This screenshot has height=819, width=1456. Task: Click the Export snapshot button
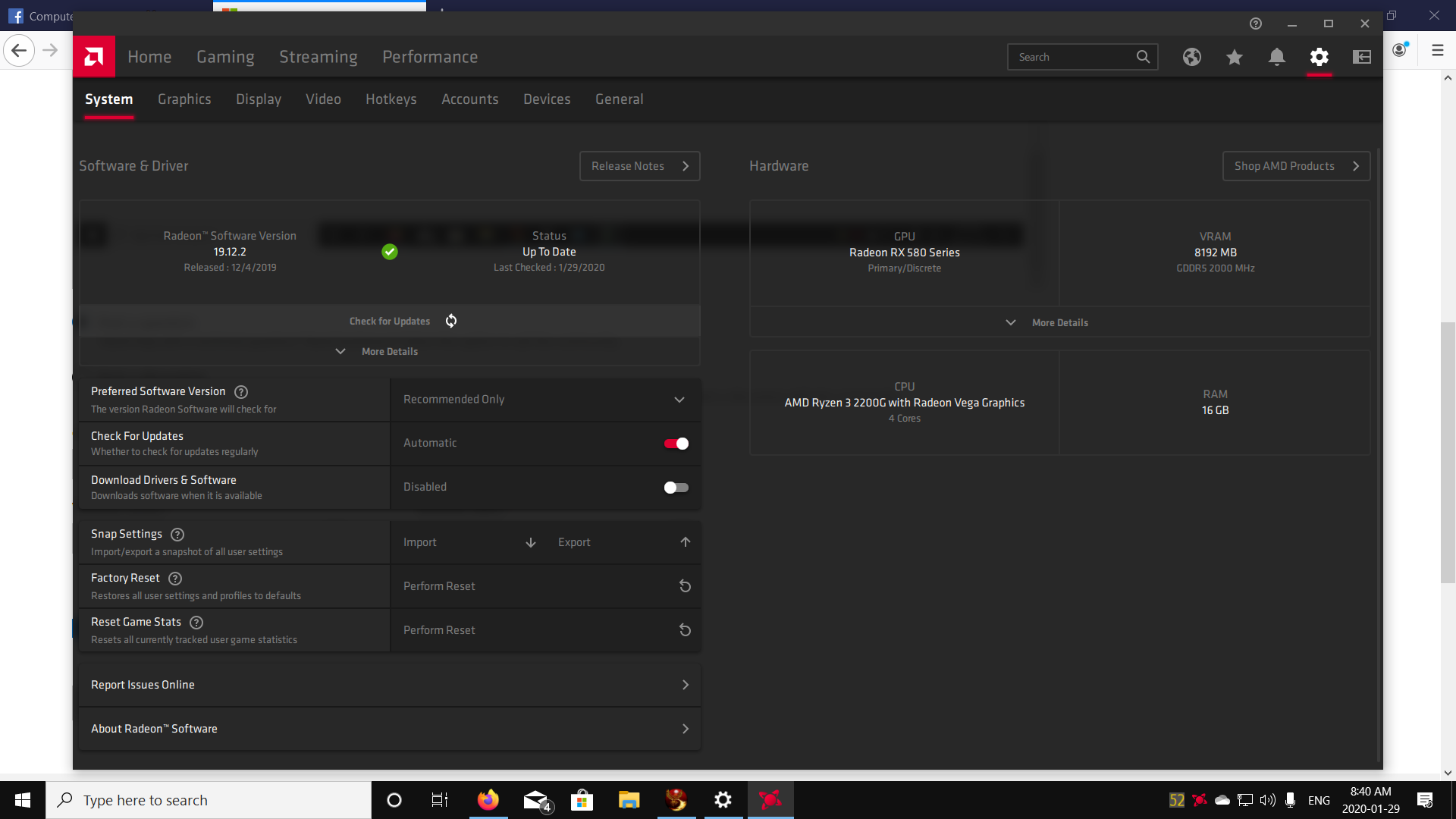[x=623, y=542]
